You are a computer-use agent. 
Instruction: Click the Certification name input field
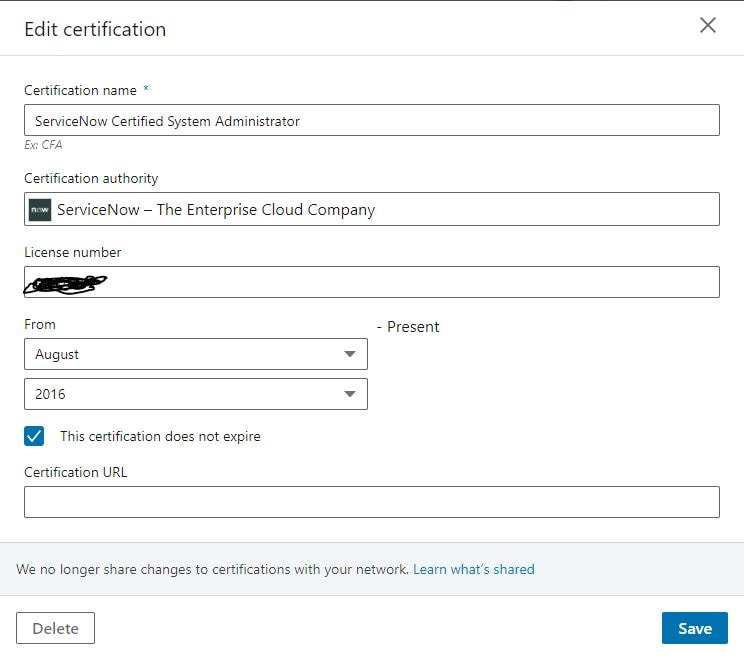coord(372,120)
